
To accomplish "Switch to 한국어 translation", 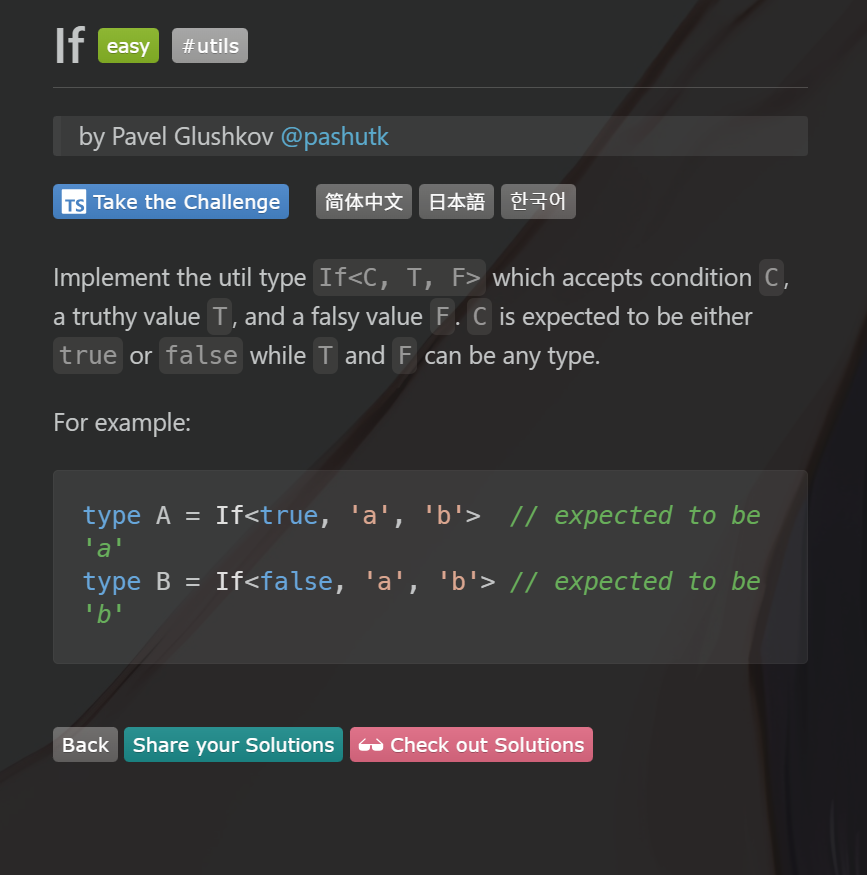I will (x=538, y=201).
